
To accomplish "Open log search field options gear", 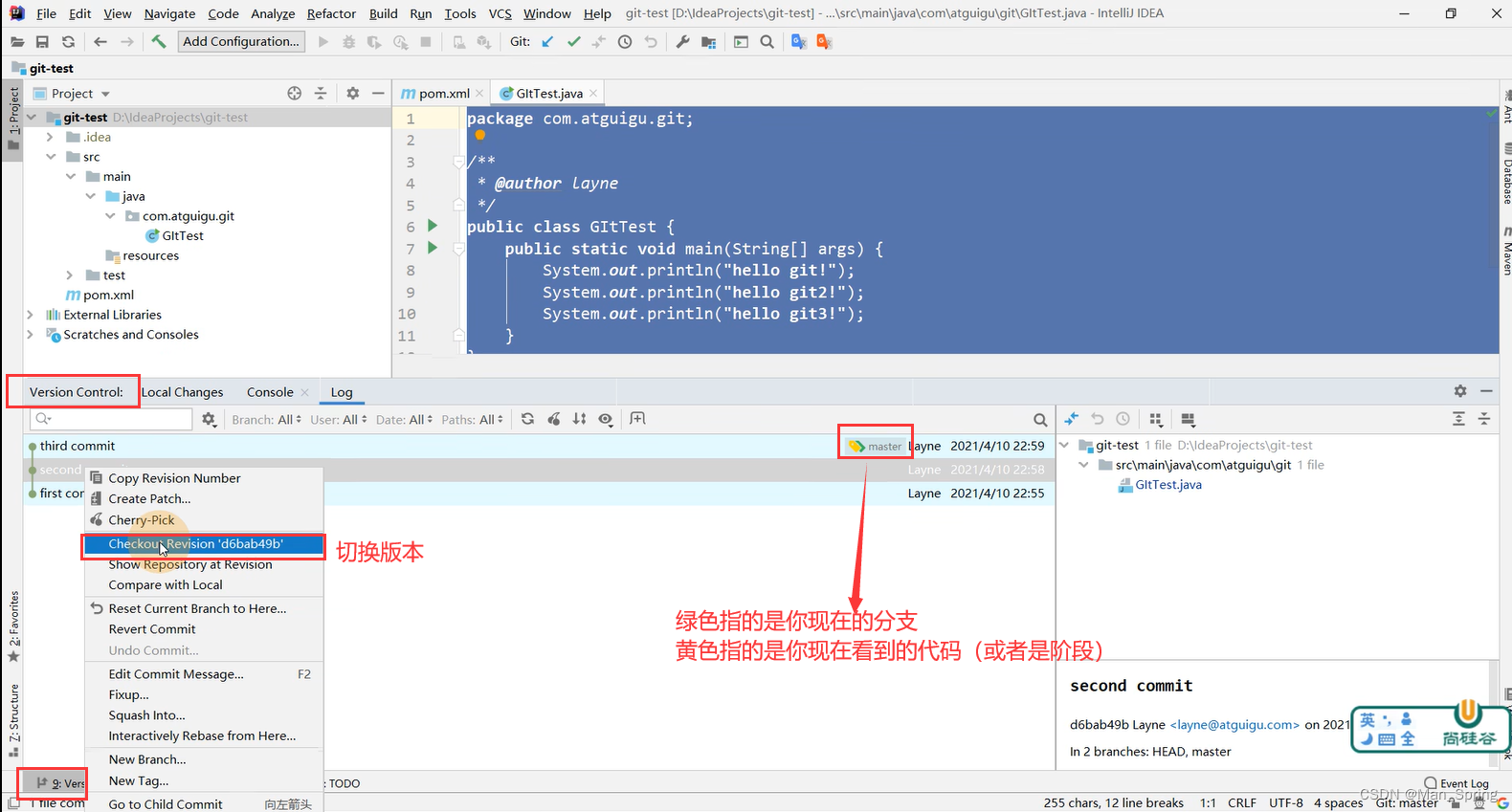I will click(209, 419).
